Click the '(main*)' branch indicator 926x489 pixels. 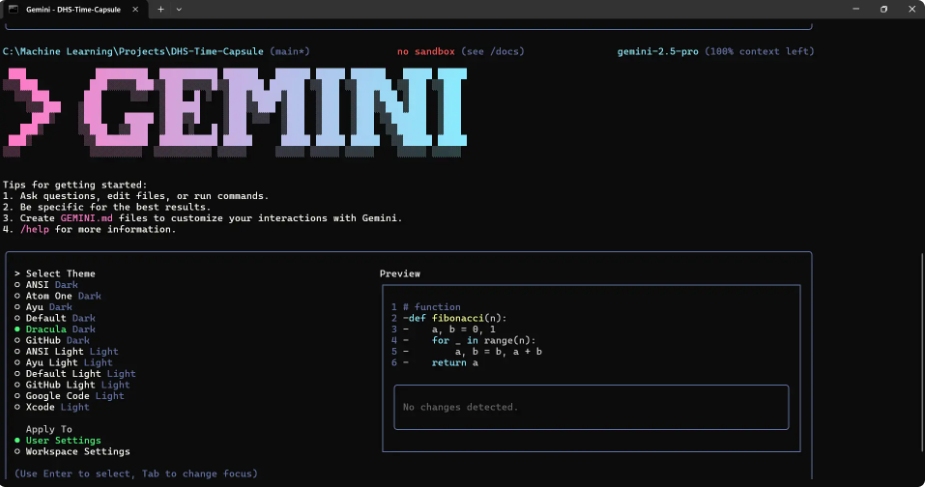click(290, 52)
